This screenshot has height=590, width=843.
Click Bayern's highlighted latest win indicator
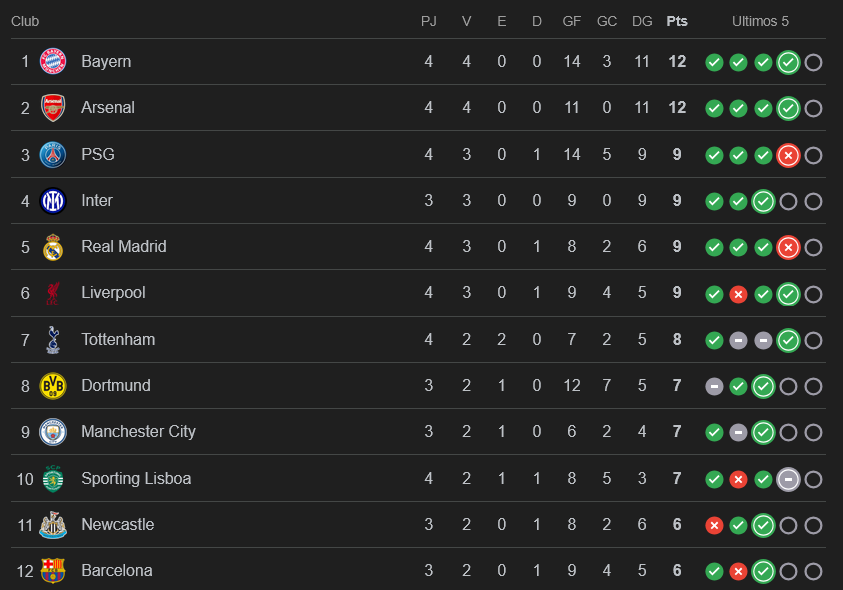click(x=788, y=62)
